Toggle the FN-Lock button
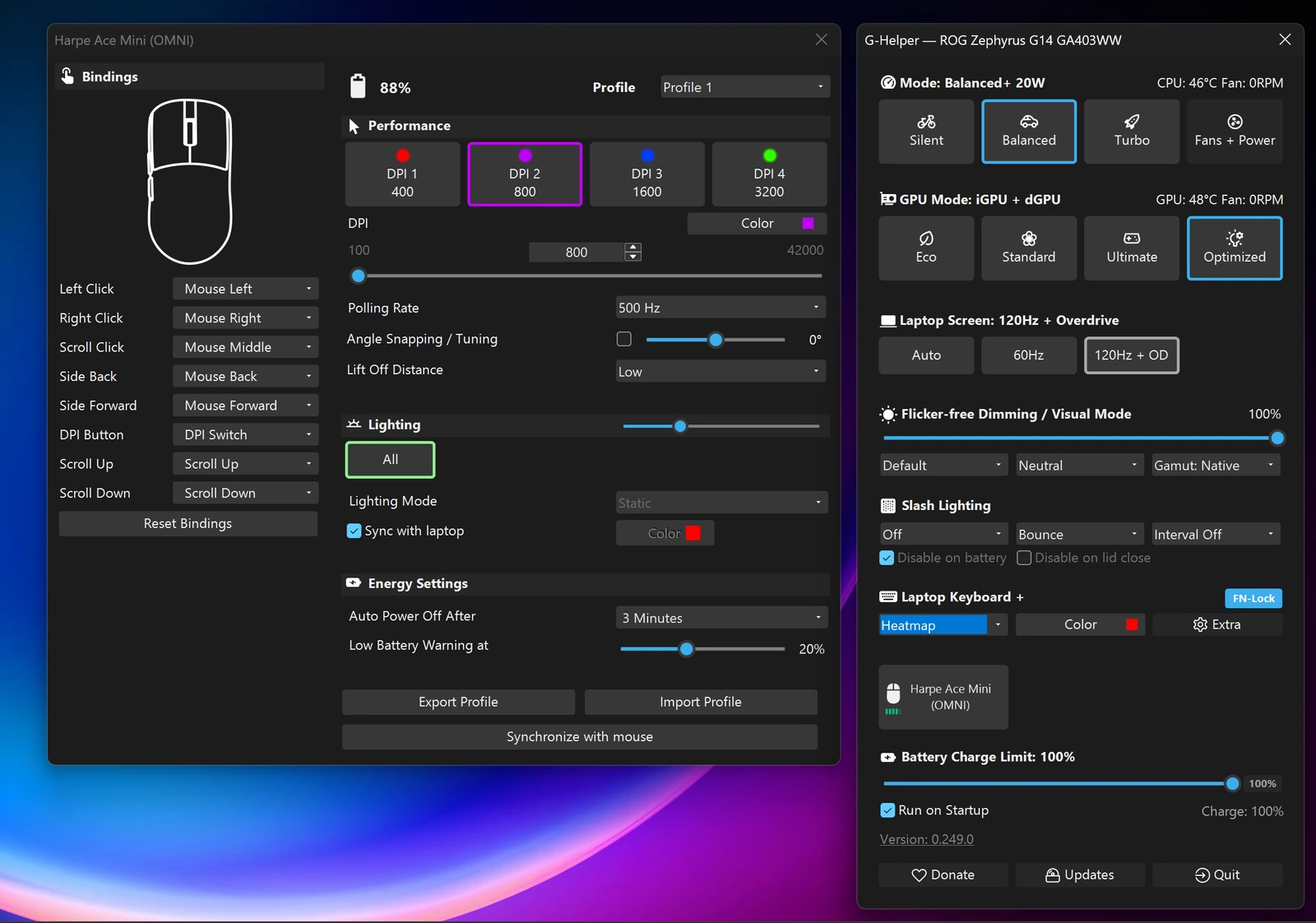The width and height of the screenshot is (1316, 923). (1253, 598)
